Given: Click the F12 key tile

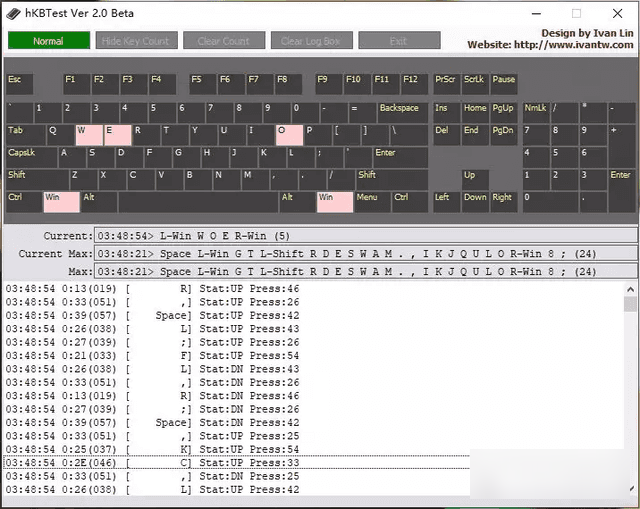Looking at the screenshot, I should point(415,84).
